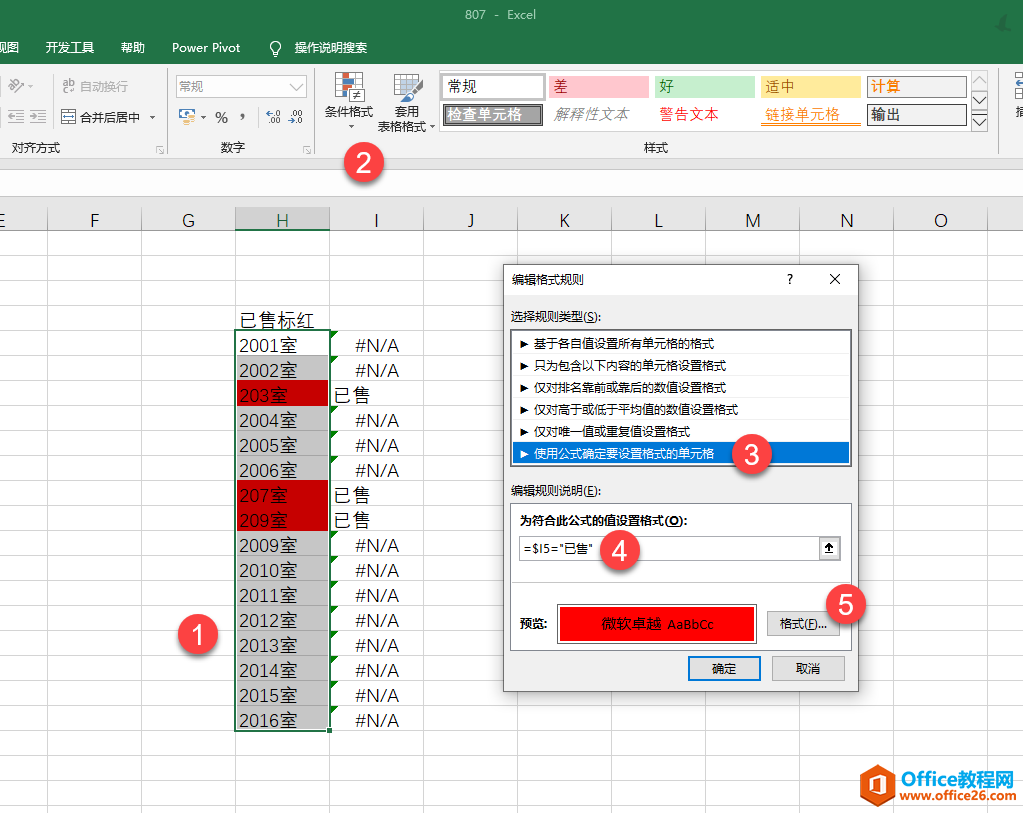Apply the Output (输出) cell style

917,114
